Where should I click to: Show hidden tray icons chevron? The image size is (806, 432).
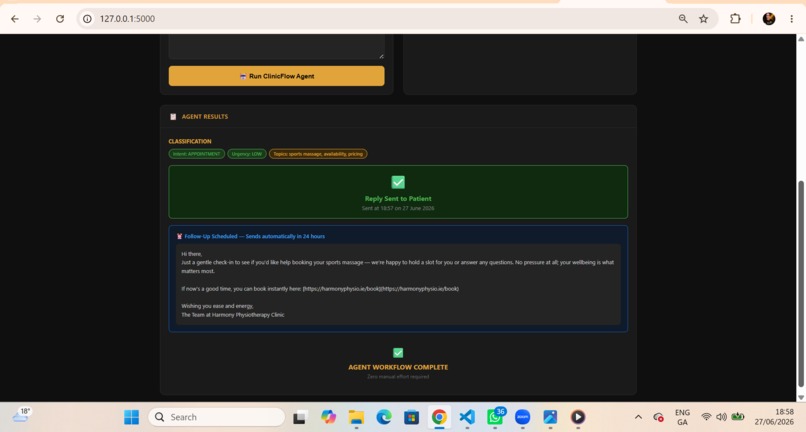tap(638, 417)
